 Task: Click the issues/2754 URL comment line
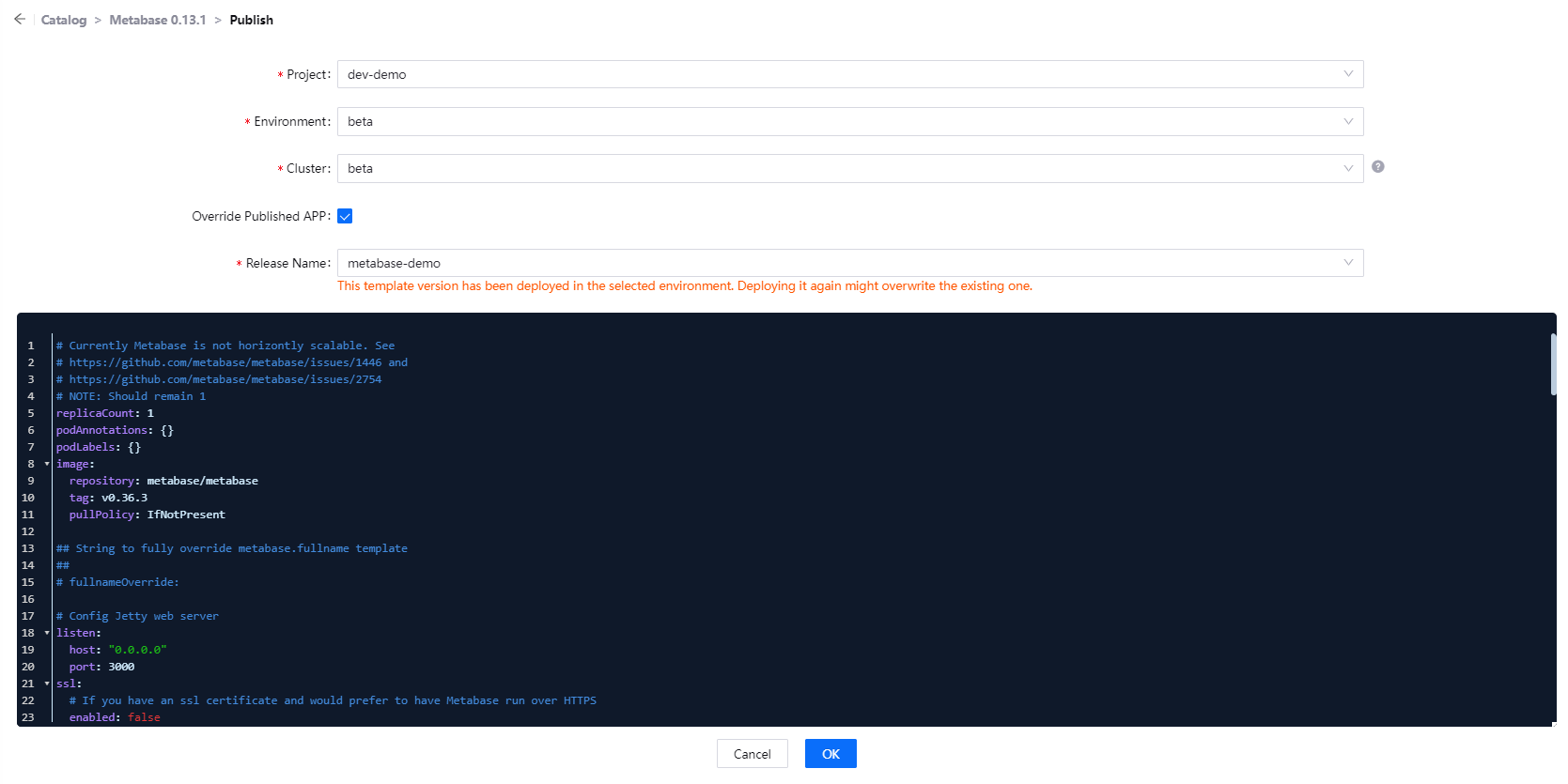(x=219, y=379)
